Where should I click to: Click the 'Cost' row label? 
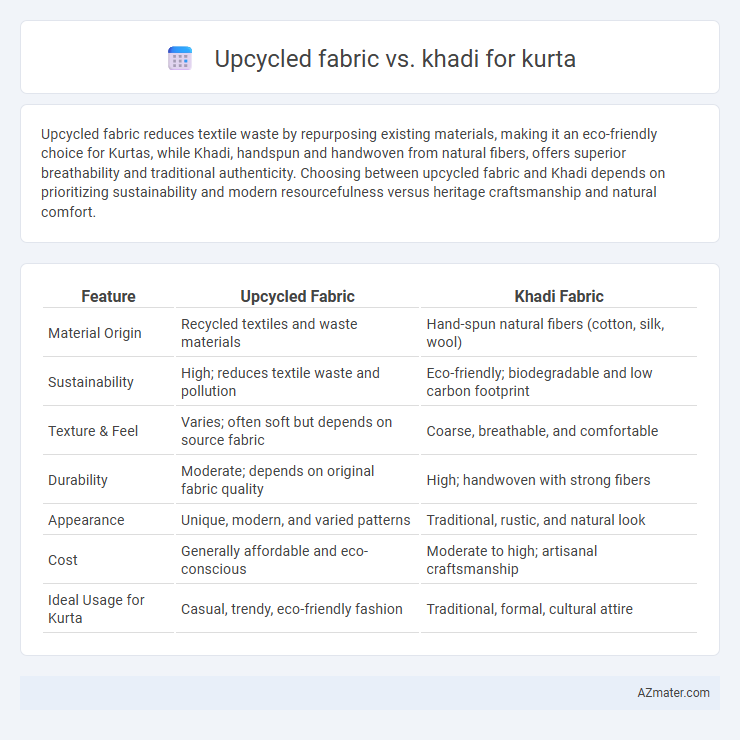(63, 560)
